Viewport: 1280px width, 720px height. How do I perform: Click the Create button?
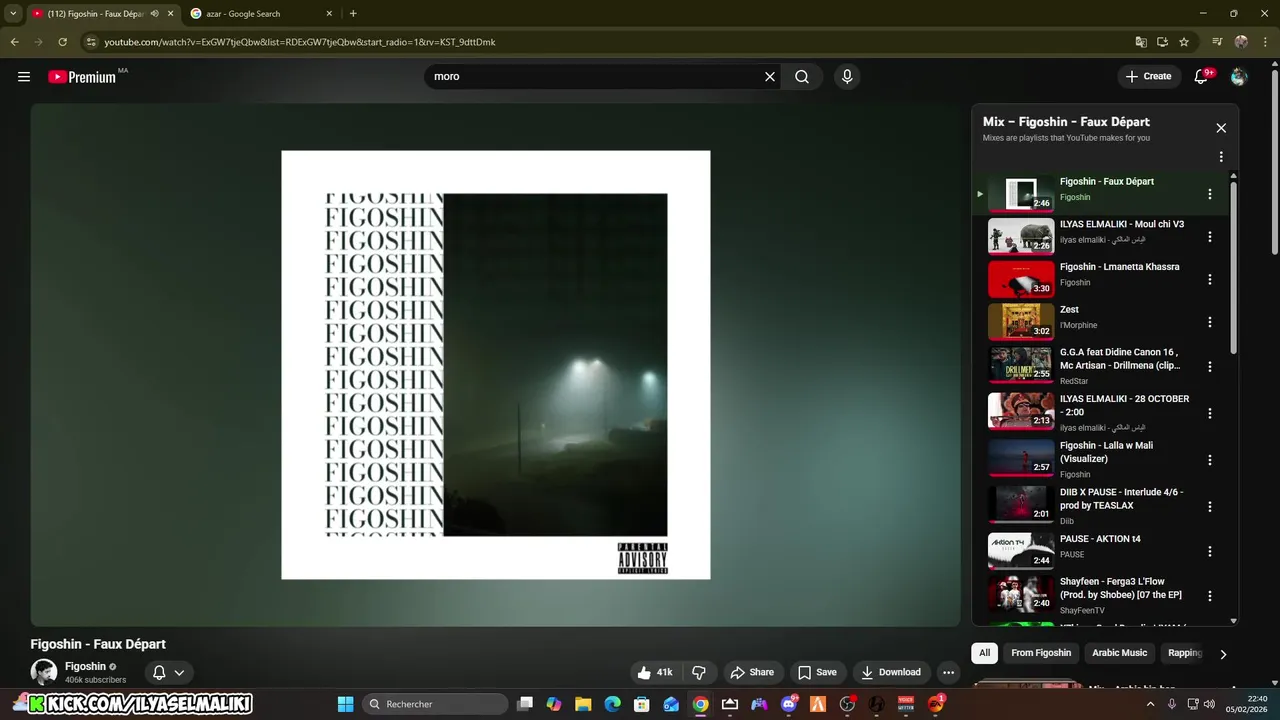pos(1148,77)
